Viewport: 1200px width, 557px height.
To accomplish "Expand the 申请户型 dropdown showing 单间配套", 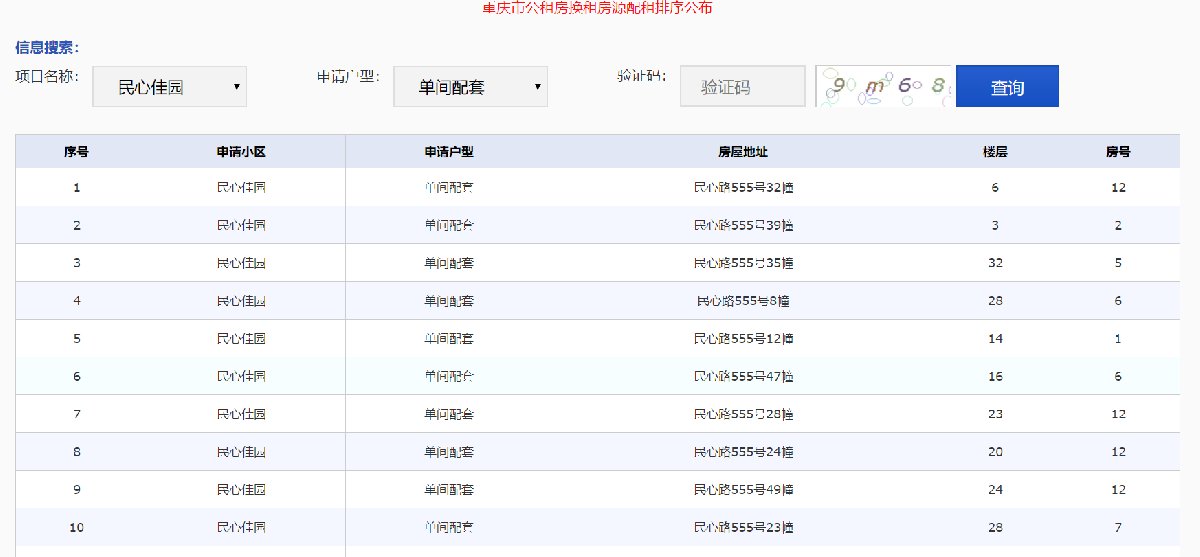I will tap(470, 87).
